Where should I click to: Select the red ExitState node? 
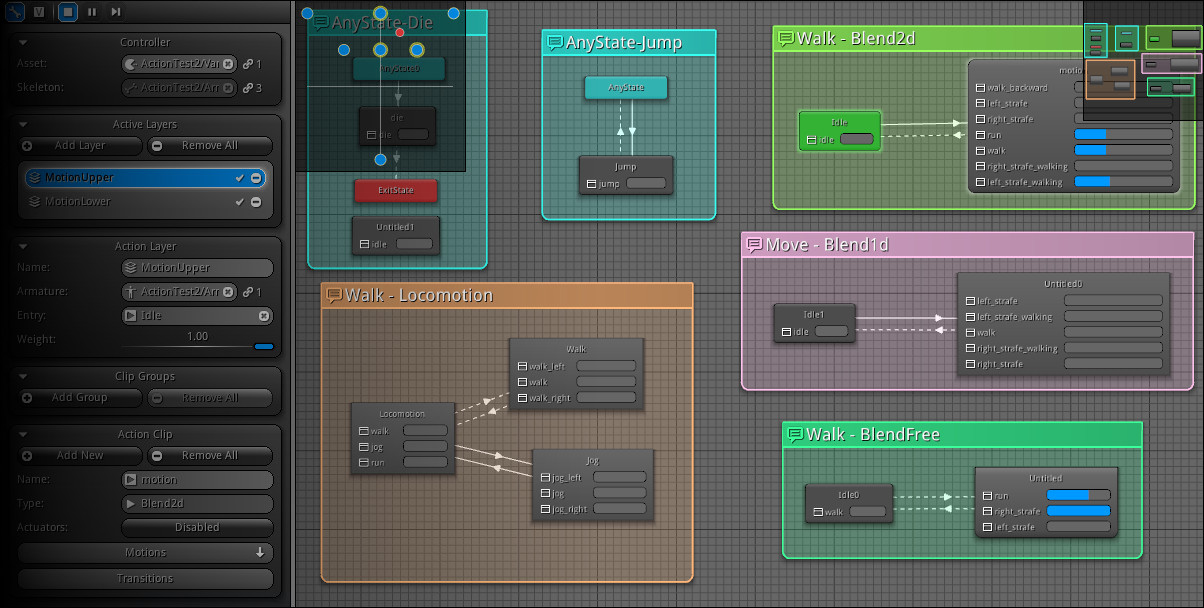coord(396,191)
